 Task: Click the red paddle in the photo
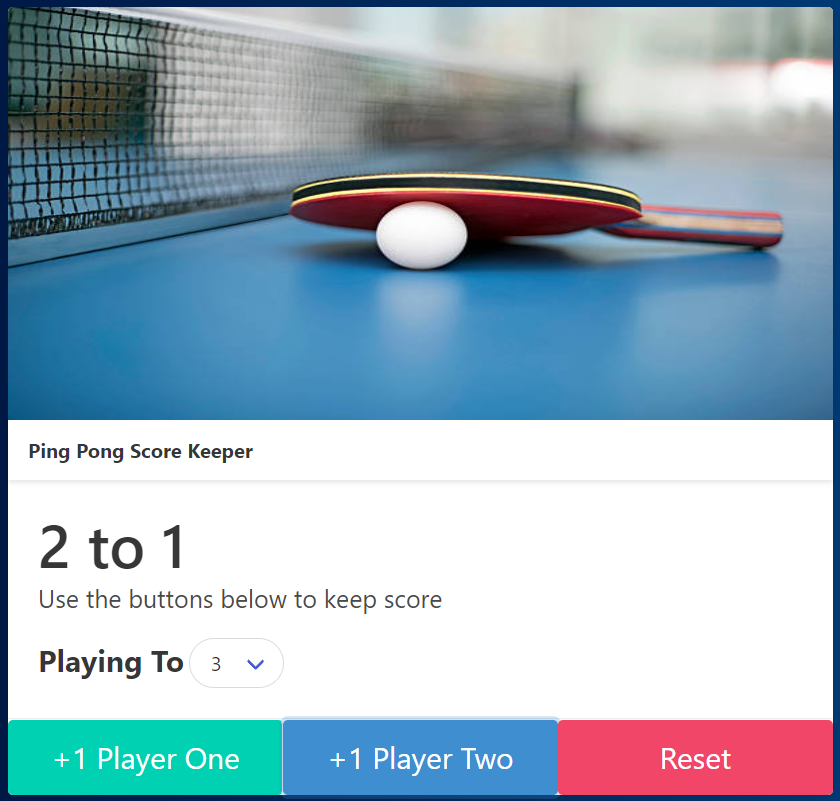click(466, 206)
